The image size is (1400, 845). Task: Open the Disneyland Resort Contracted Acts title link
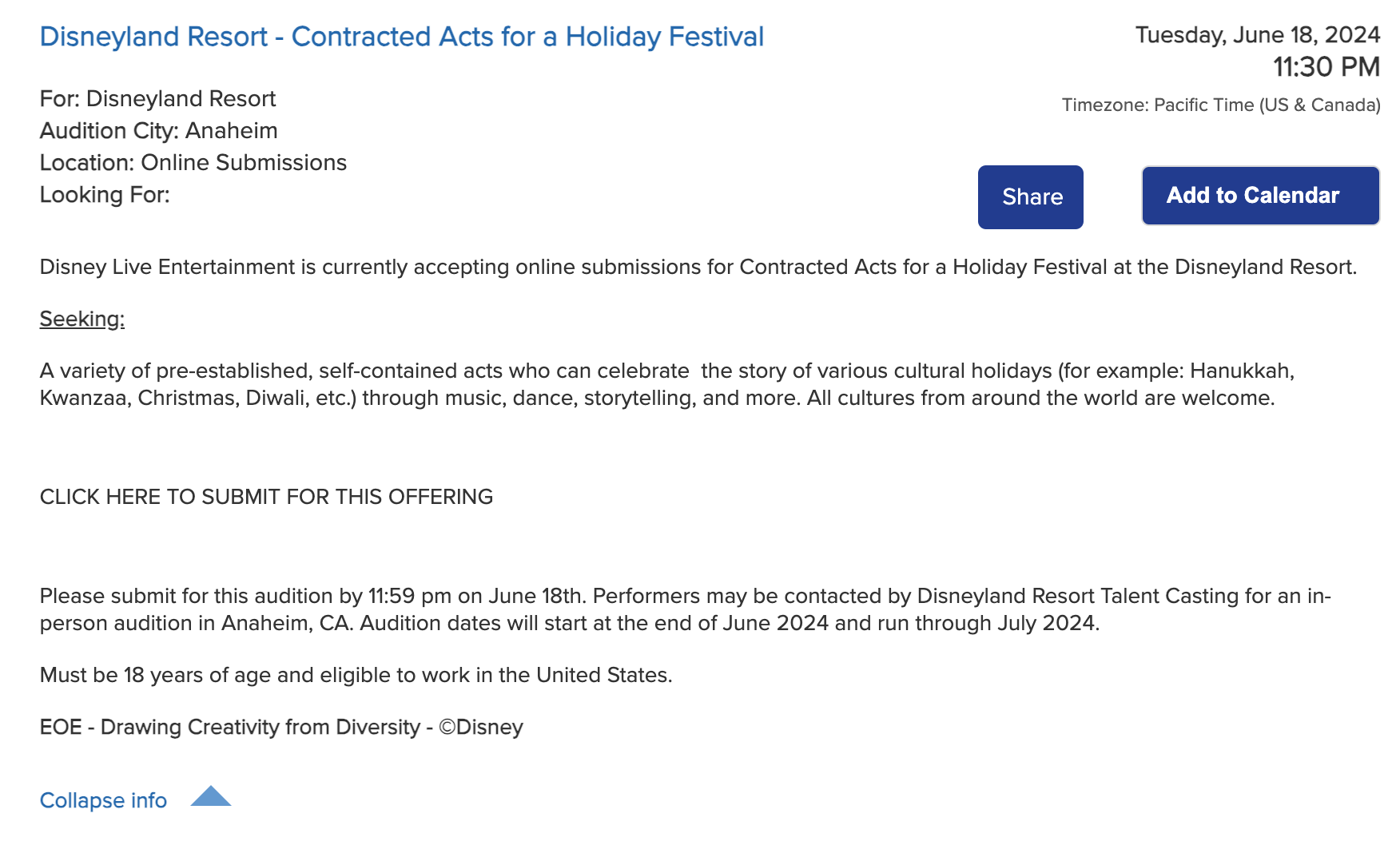(401, 37)
